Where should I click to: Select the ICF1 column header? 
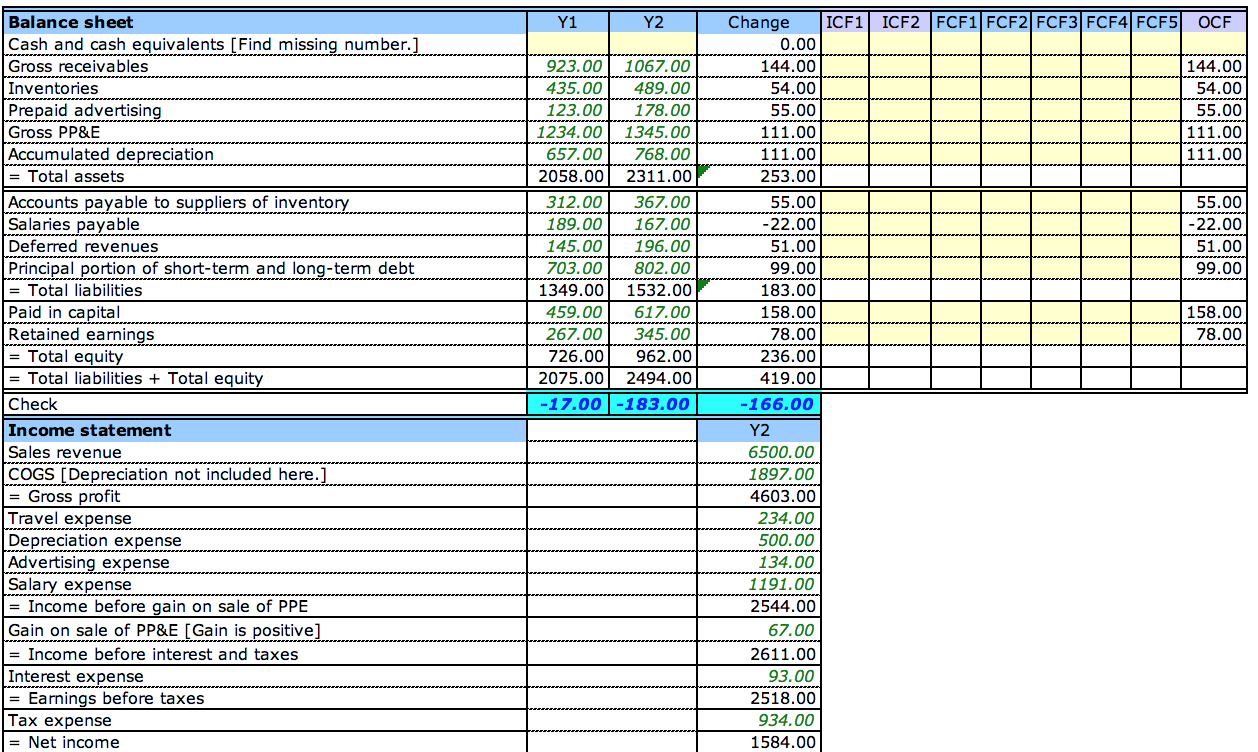(x=843, y=22)
